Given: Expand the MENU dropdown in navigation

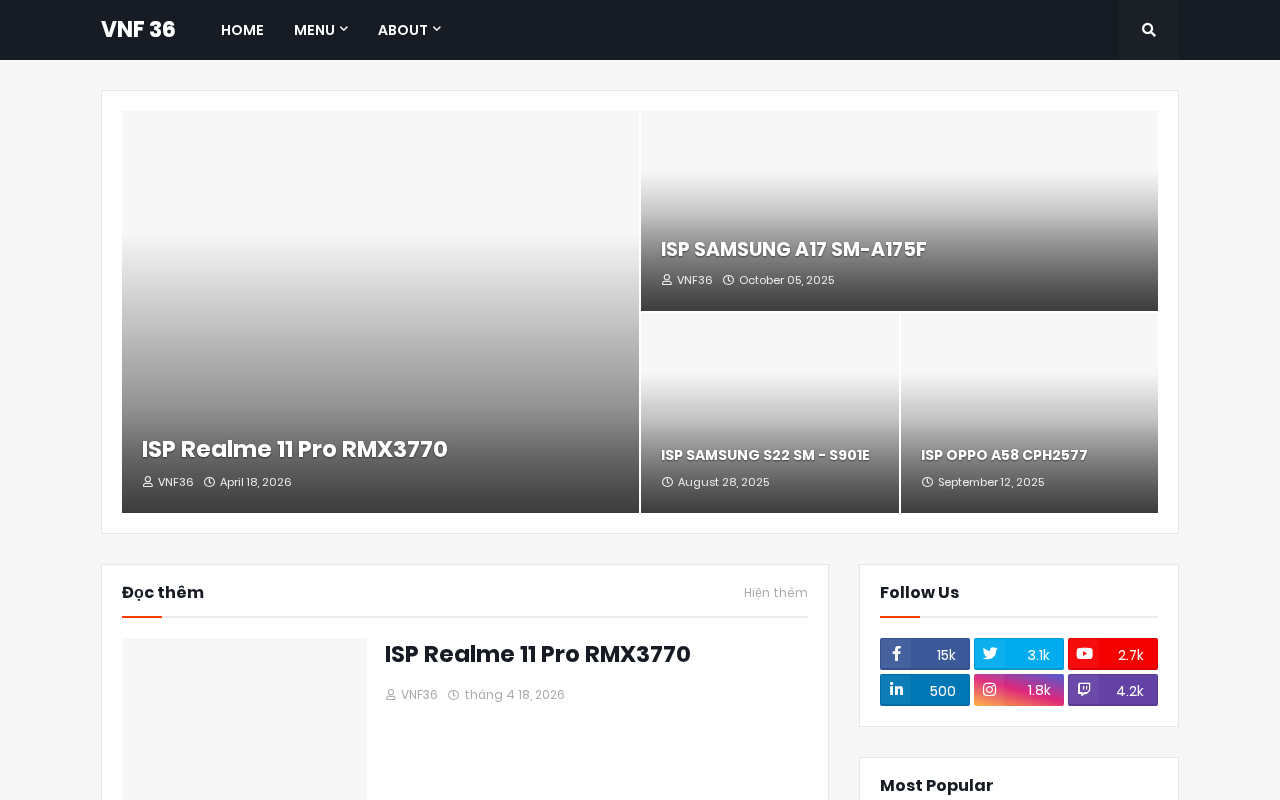Looking at the screenshot, I should coord(321,30).
